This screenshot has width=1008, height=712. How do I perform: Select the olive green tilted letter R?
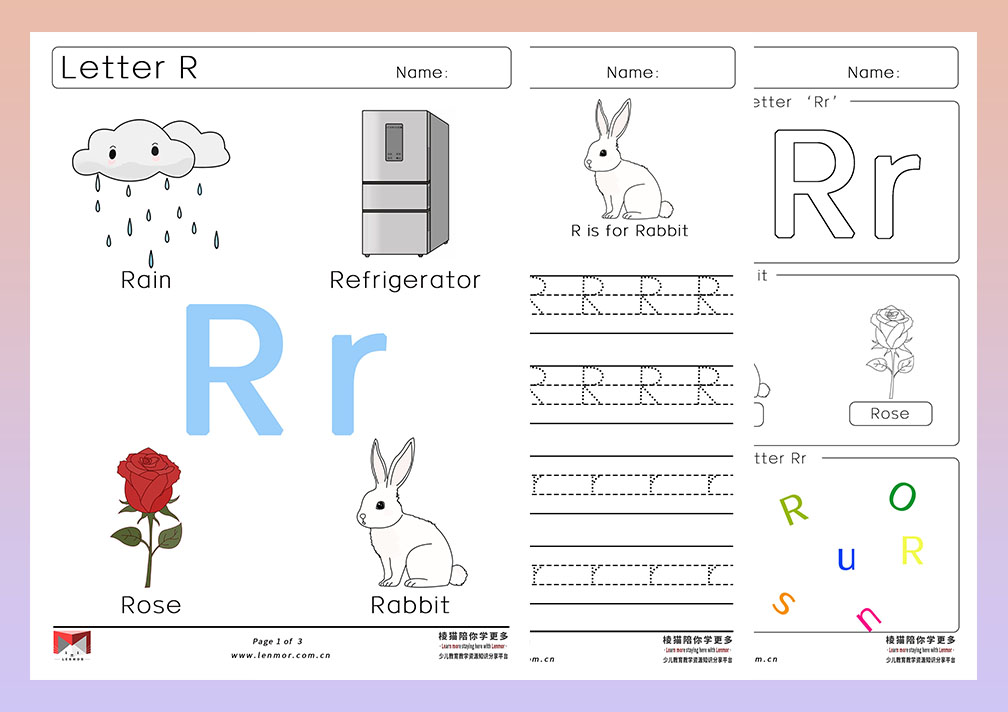[793, 509]
